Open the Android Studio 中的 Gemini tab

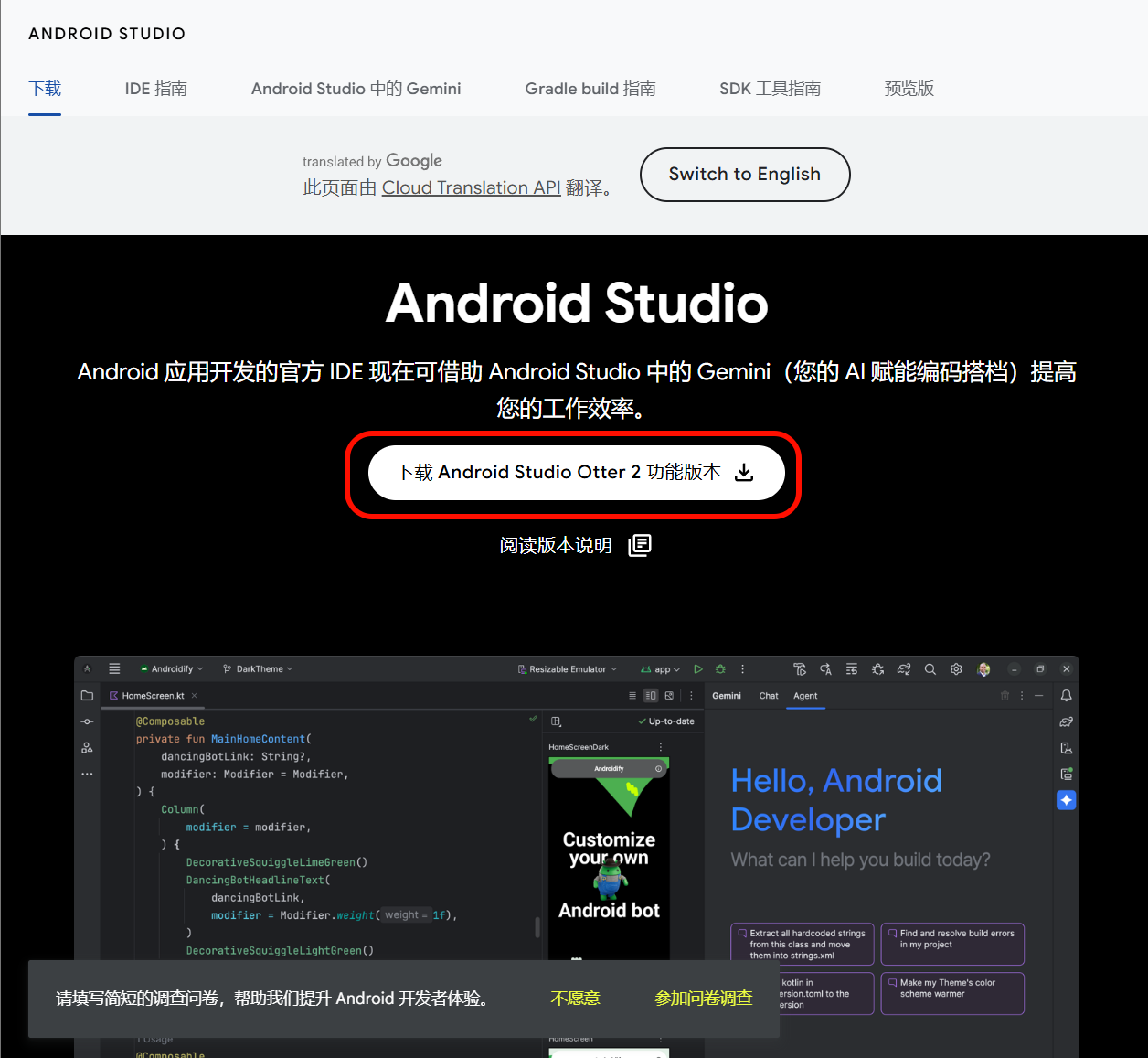(x=356, y=89)
